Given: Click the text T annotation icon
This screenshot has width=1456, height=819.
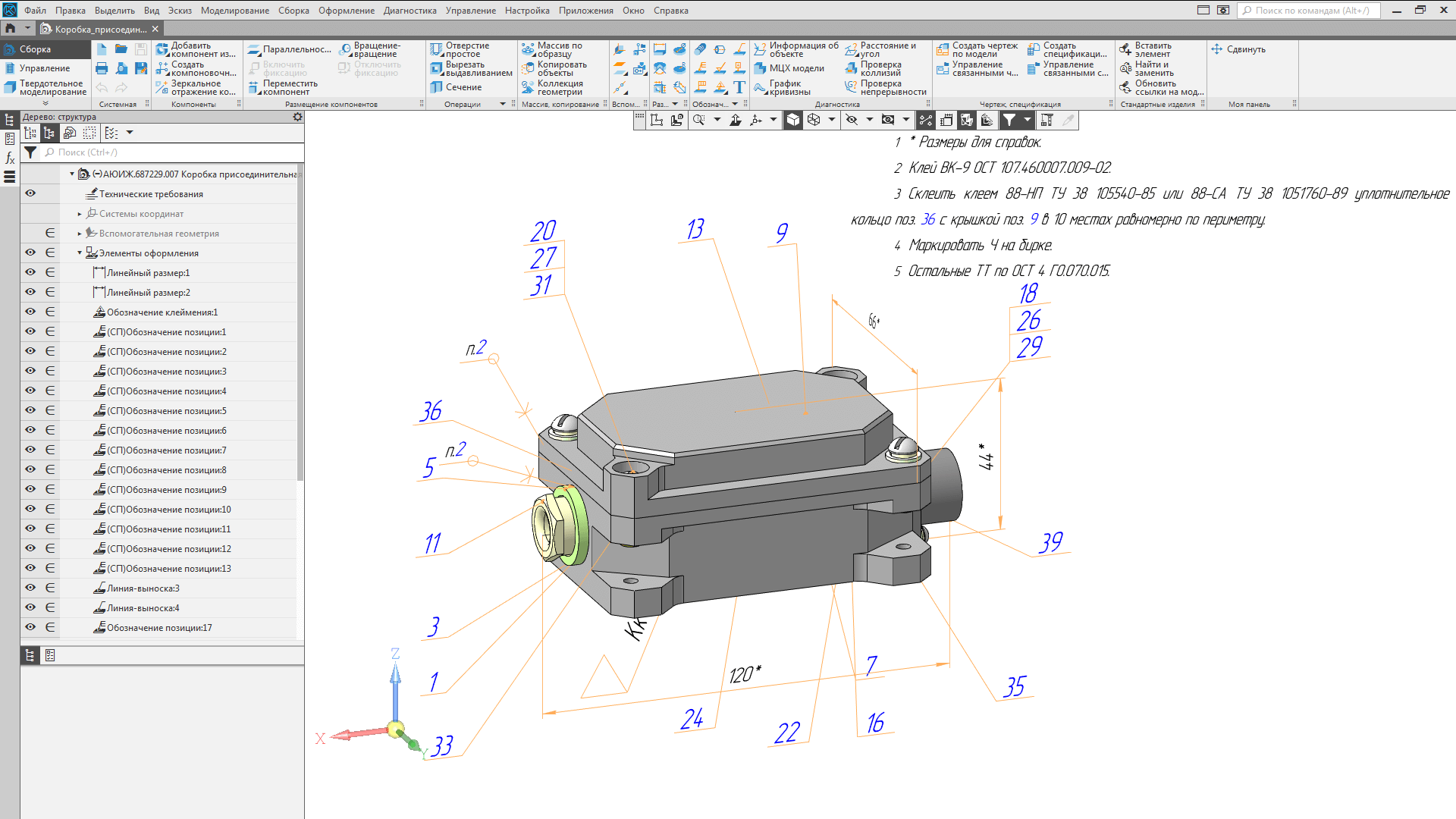Looking at the screenshot, I should (739, 87).
